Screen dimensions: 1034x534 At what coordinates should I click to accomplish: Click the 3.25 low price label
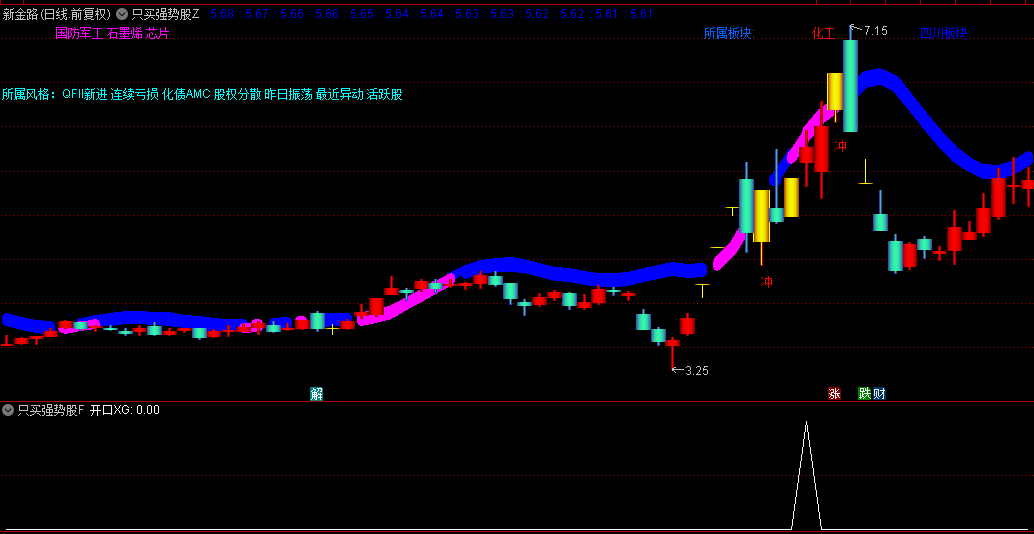point(697,371)
